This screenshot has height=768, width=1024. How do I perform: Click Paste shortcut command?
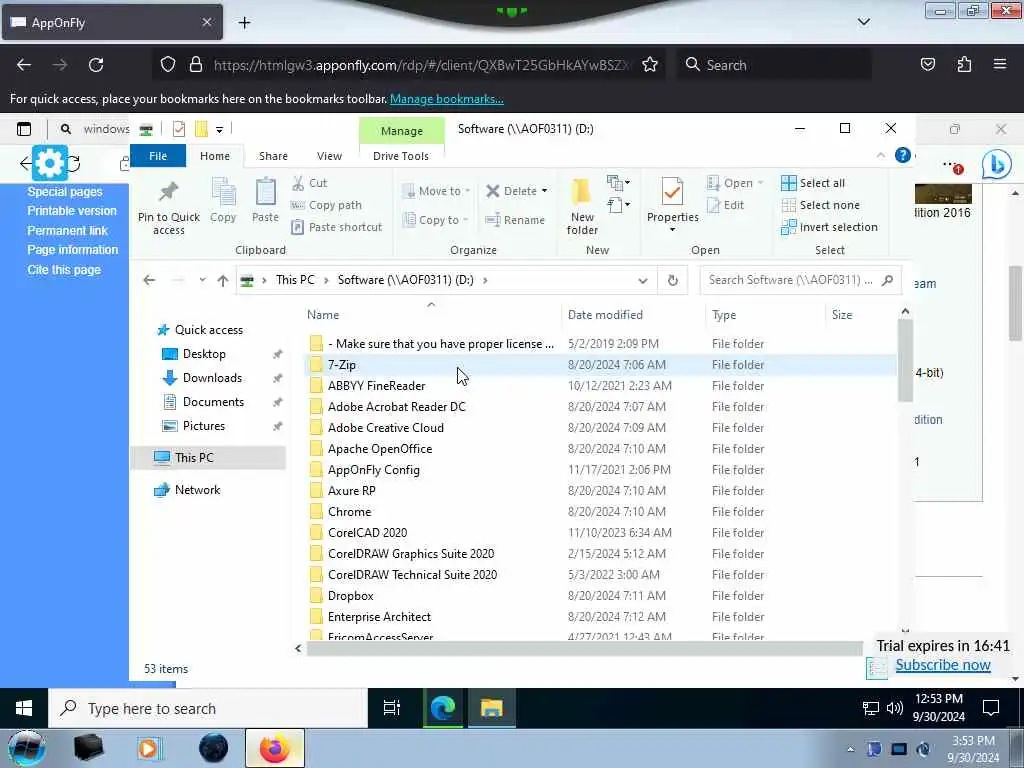point(337,227)
